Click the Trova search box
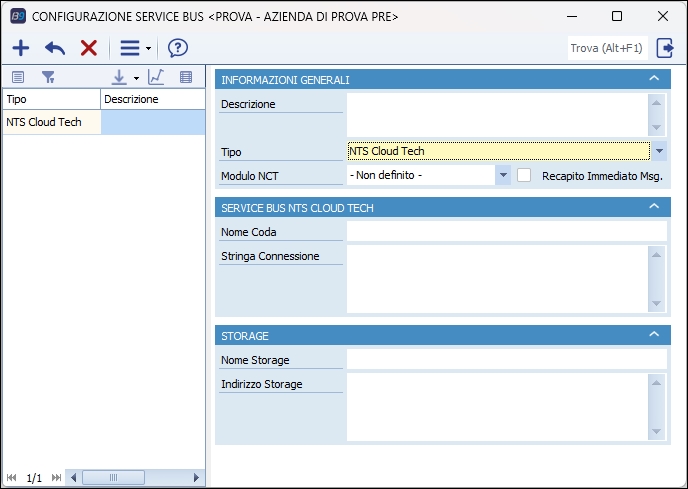The height and width of the screenshot is (489, 688). tap(606, 48)
